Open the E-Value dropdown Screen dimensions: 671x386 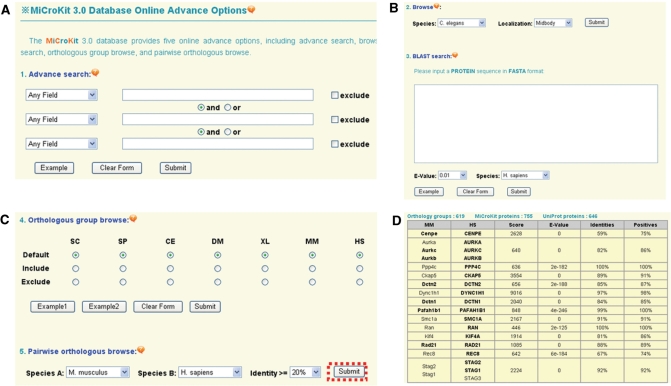coord(452,175)
